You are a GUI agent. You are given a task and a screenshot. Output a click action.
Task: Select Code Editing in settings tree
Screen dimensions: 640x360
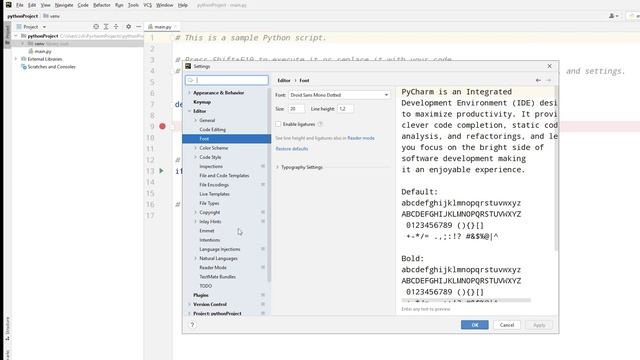pyautogui.click(x=213, y=129)
